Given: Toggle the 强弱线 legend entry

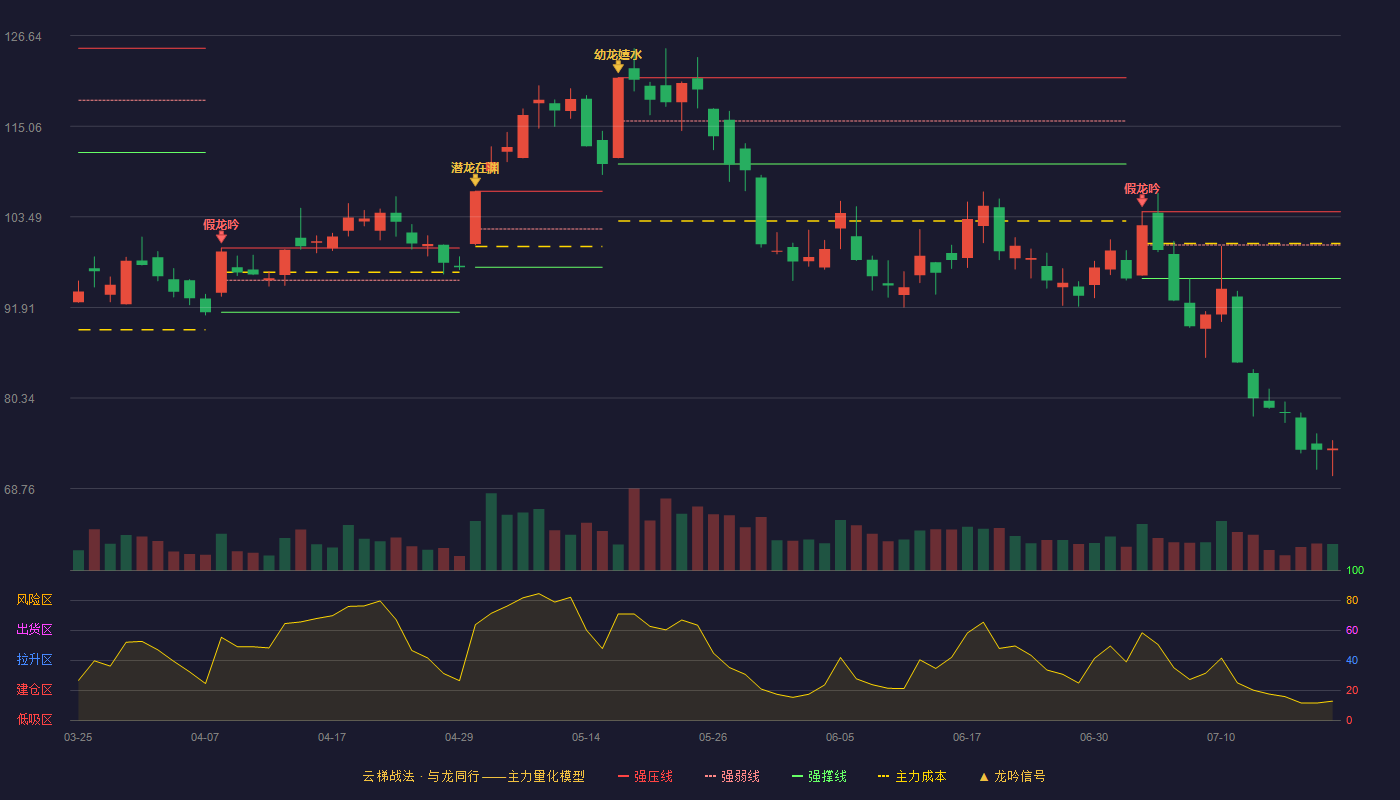Looking at the screenshot, I should coord(732,776).
